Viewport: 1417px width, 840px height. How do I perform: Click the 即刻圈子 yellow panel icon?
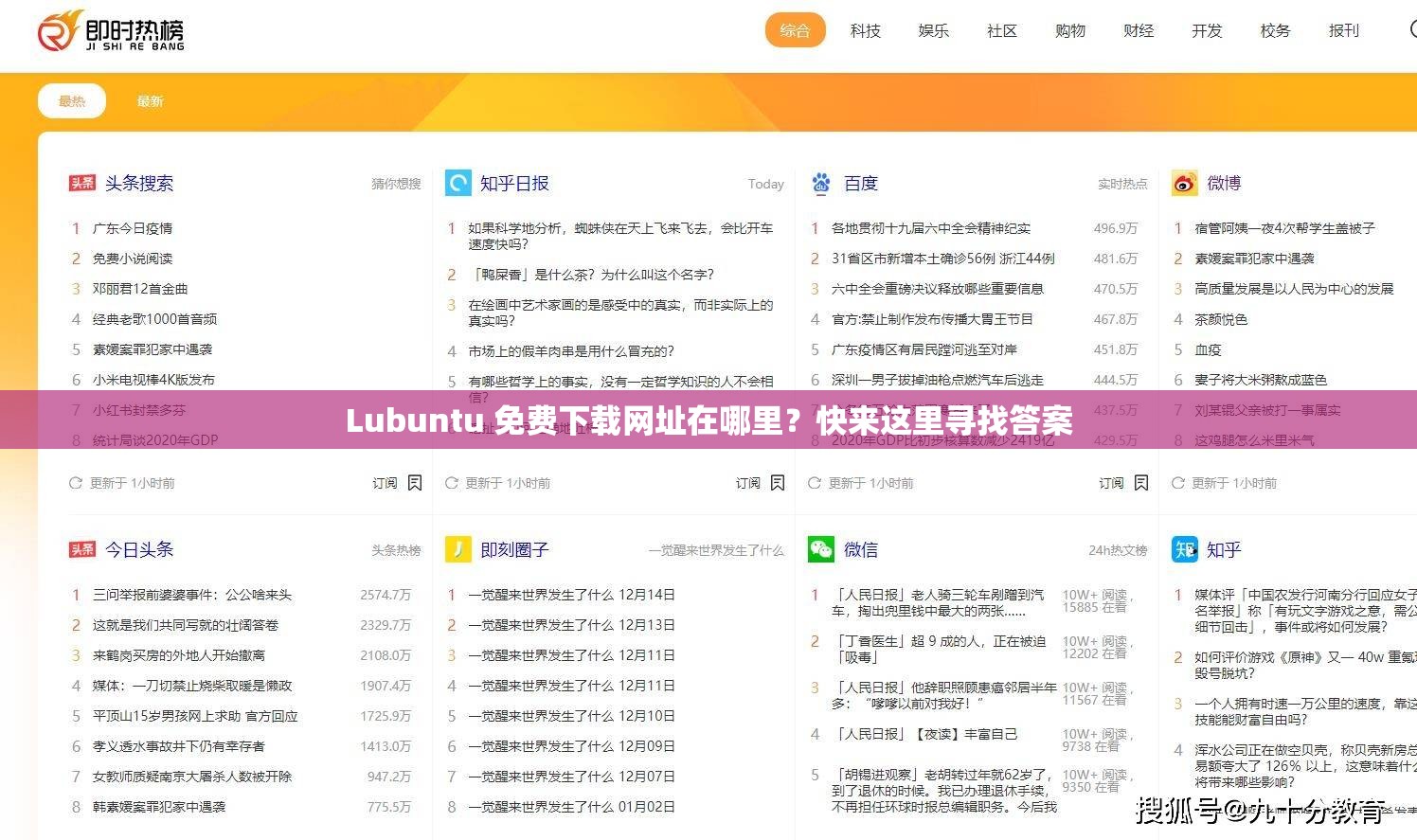pyautogui.click(x=457, y=549)
